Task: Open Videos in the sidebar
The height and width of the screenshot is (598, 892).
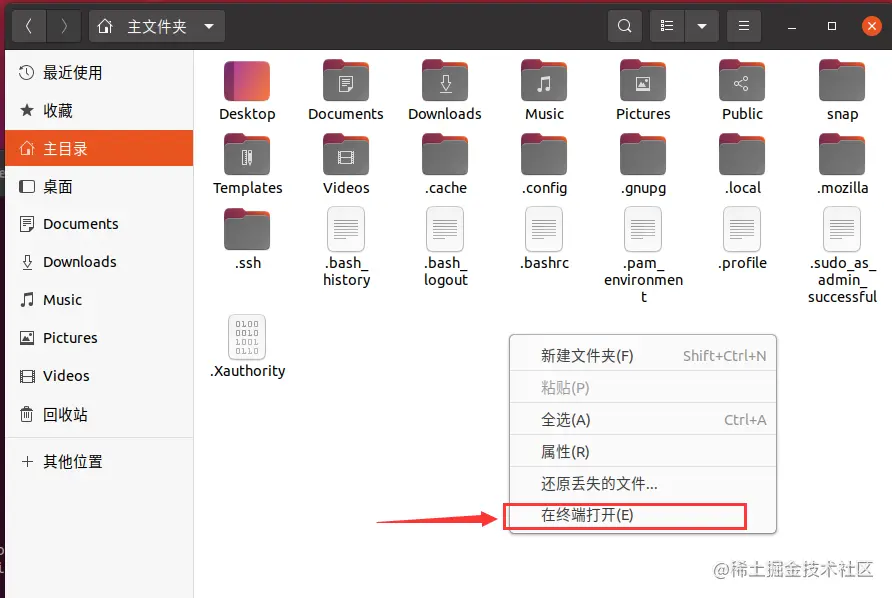Action: (x=99, y=376)
